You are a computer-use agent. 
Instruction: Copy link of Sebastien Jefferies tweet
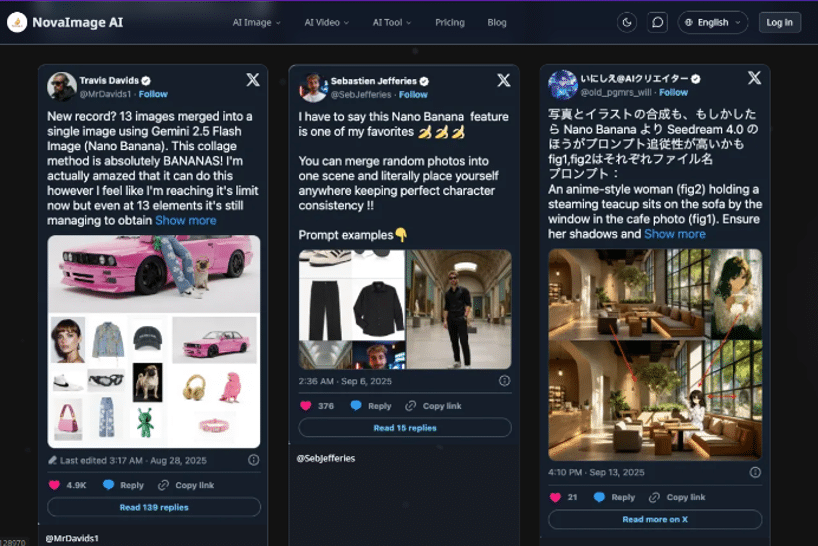pos(434,406)
